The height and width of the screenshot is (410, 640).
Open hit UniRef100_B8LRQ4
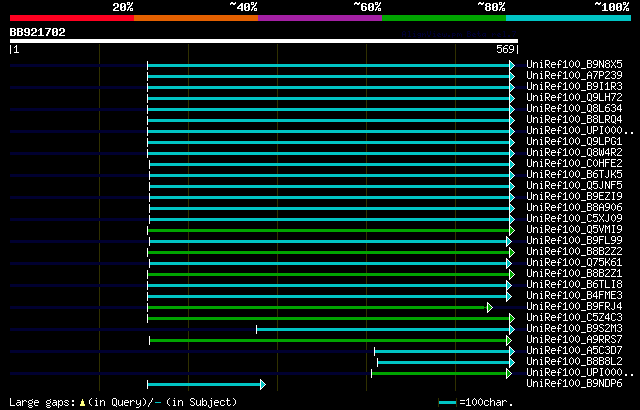tap(574, 120)
